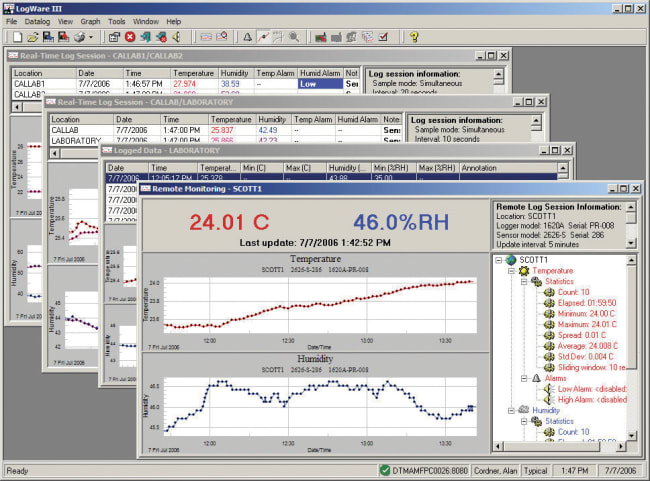Click the New document toolbar icon
The image size is (650, 481).
(19, 37)
